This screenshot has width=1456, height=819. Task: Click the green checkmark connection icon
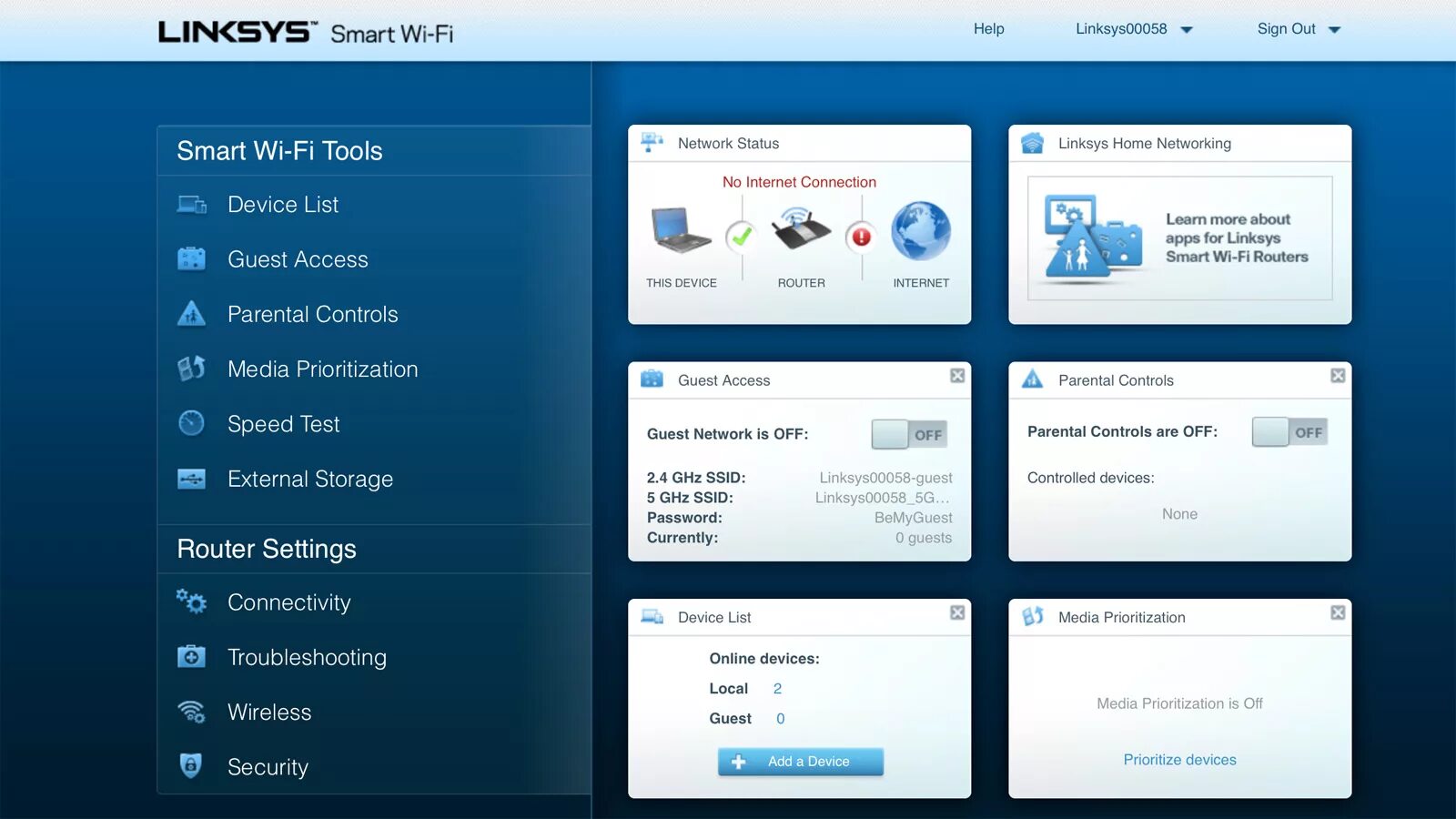coord(742,238)
